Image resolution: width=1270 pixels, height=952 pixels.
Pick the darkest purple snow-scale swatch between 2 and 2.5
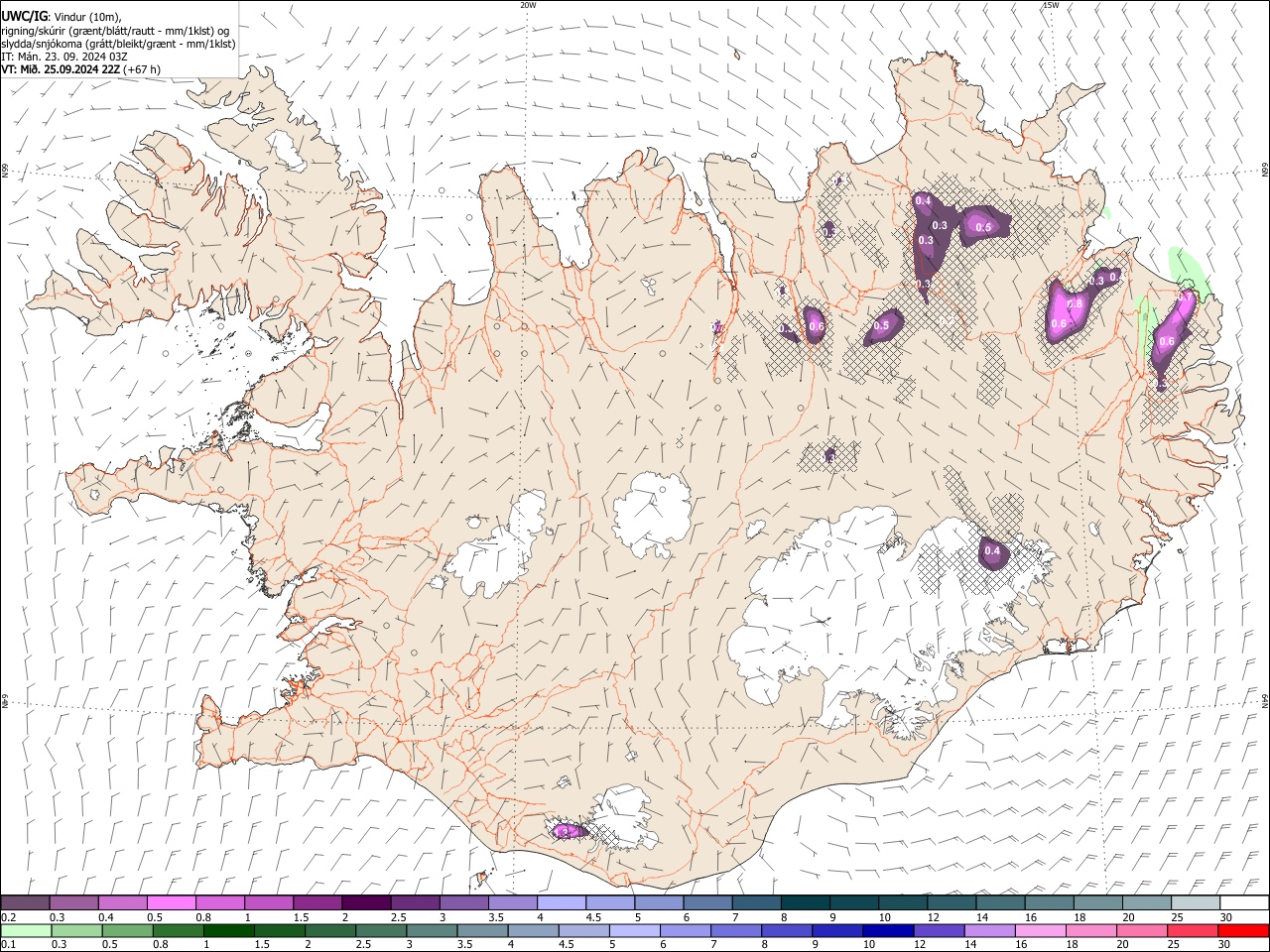(x=365, y=903)
